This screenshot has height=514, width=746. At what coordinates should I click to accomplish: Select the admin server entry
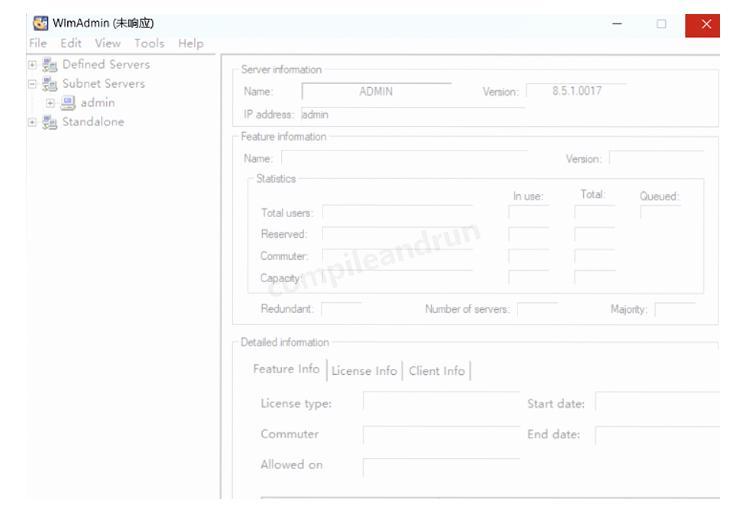(x=98, y=103)
